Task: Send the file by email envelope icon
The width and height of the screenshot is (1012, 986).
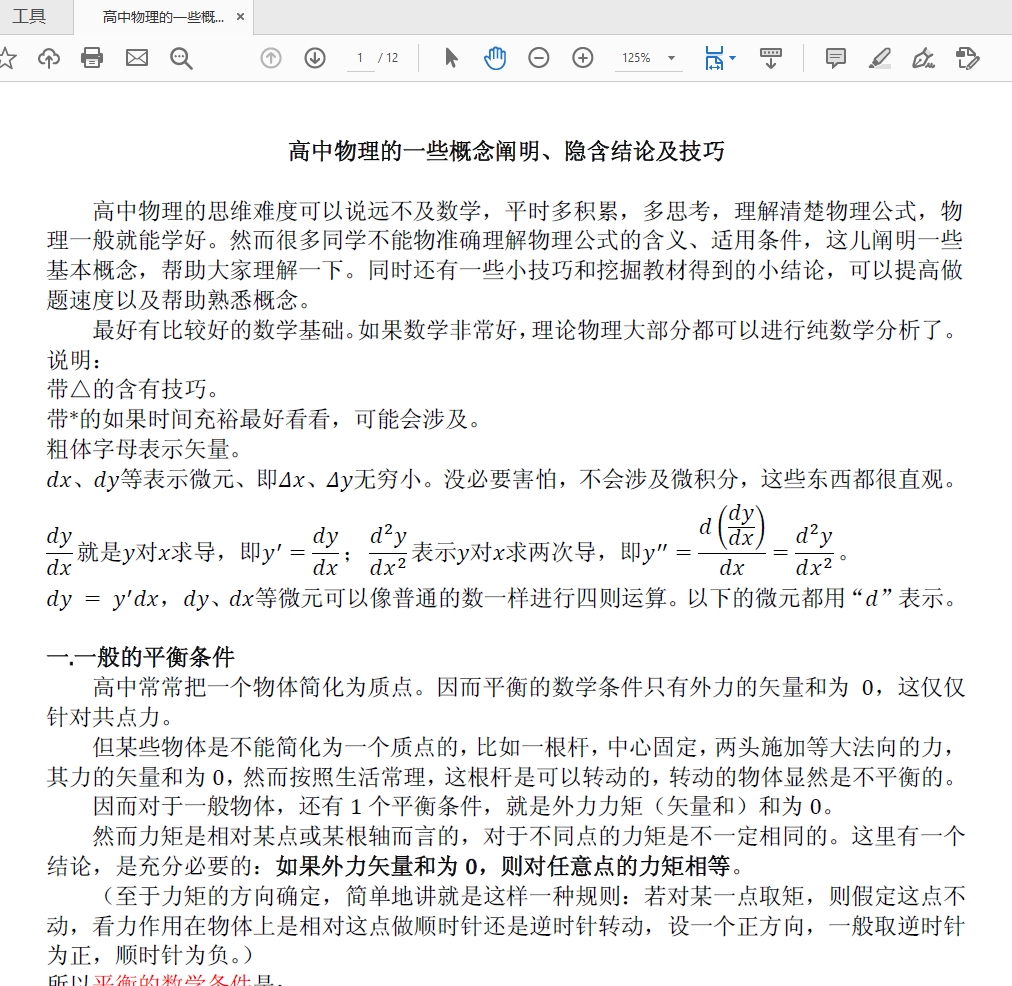Action: (137, 58)
